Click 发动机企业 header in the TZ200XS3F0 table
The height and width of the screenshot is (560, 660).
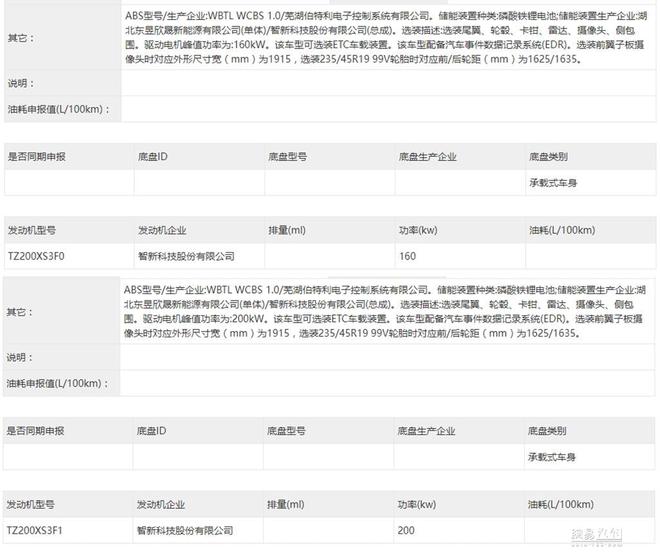point(162,230)
